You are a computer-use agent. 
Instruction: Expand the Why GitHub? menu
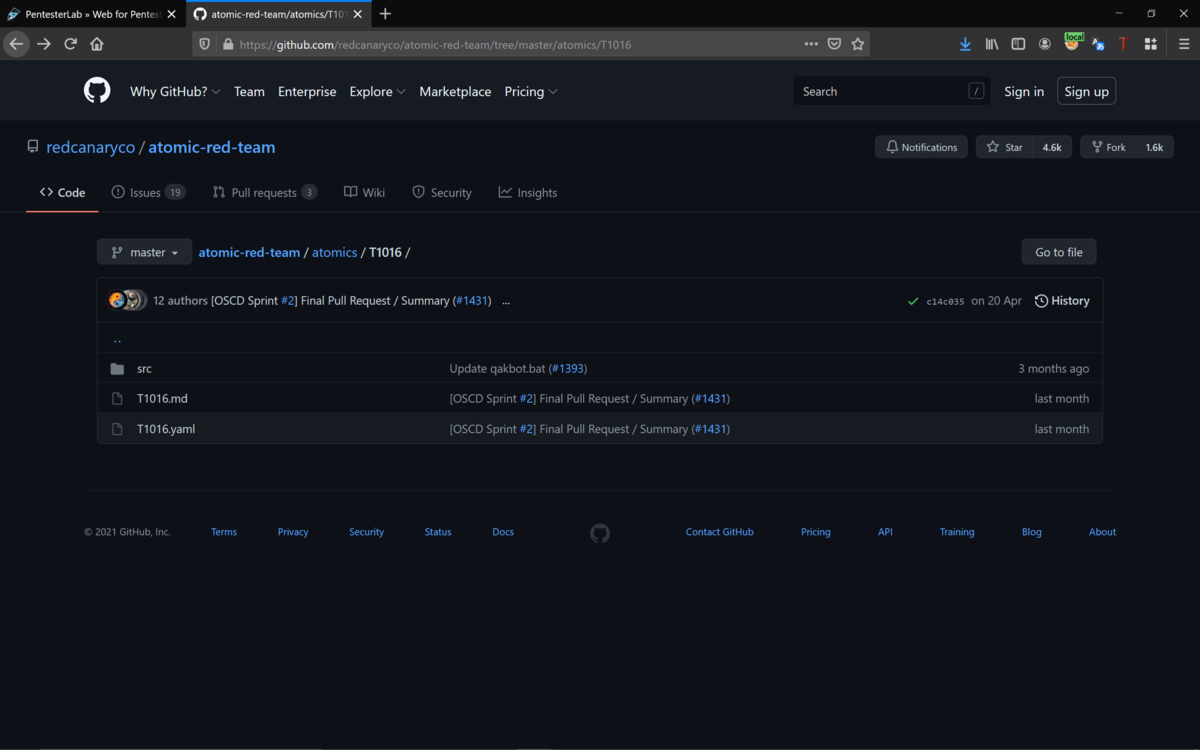(175, 91)
